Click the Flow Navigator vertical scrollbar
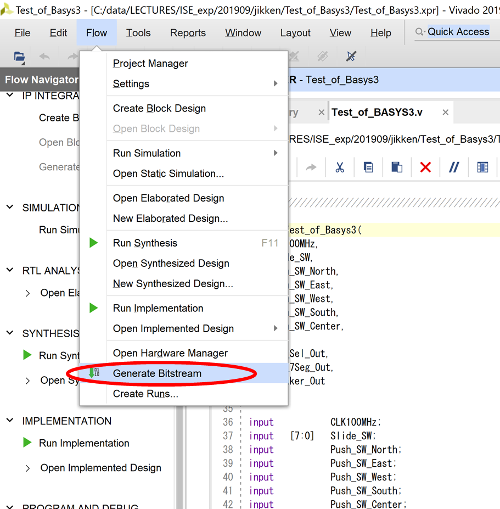500x509 pixels. click(180, 457)
